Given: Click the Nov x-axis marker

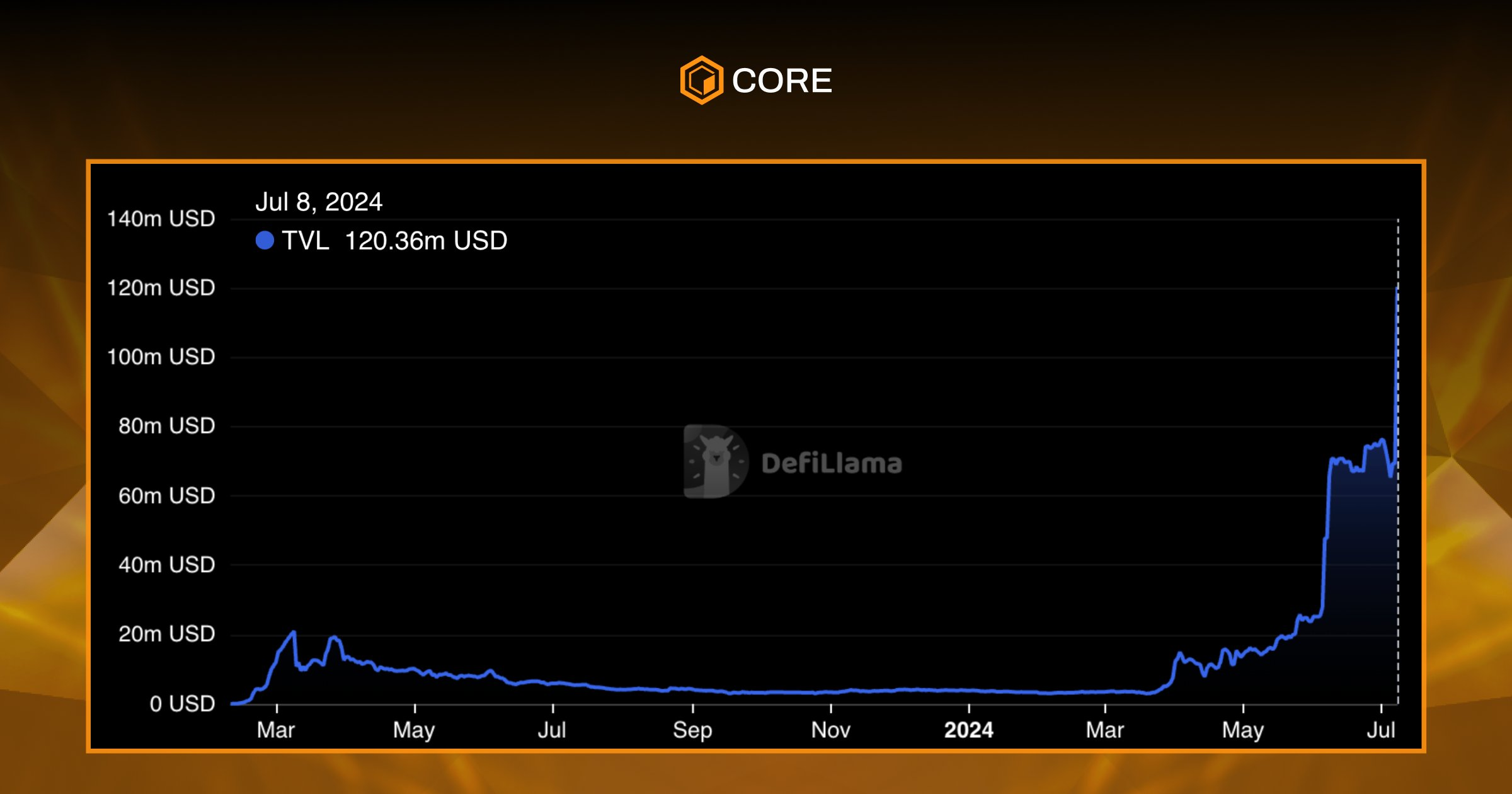Looking at the screenshot, I should 830,730.
